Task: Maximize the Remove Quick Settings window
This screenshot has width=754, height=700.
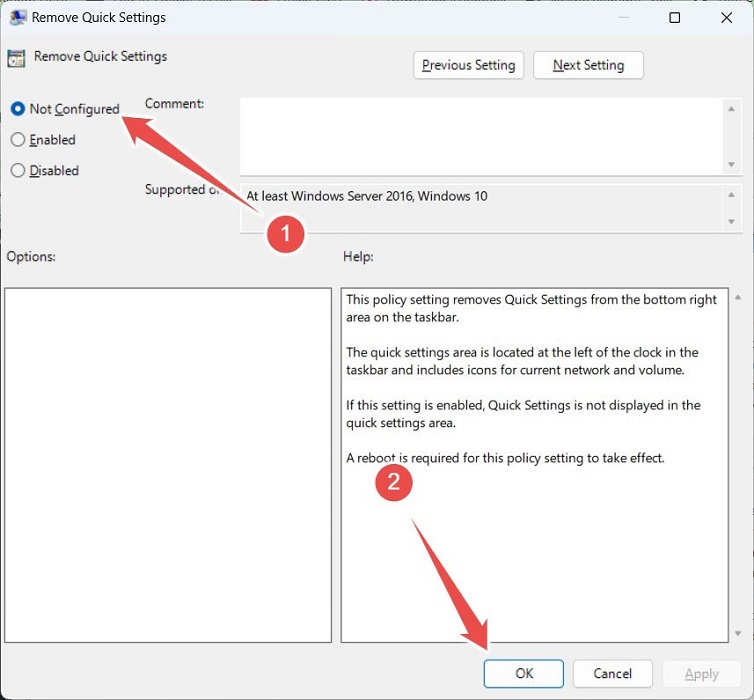Action: pos(675,18)
